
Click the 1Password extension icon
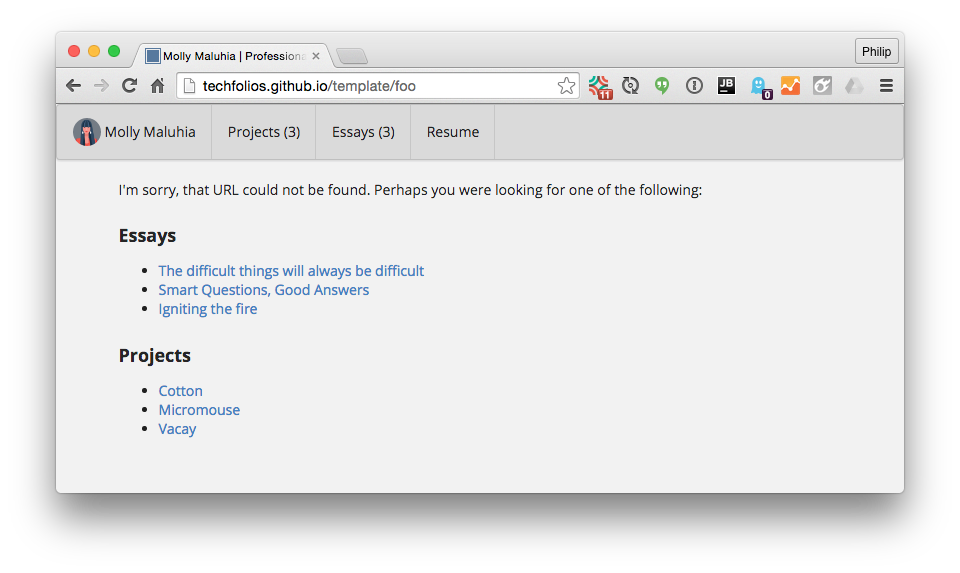tap(694, 86)
